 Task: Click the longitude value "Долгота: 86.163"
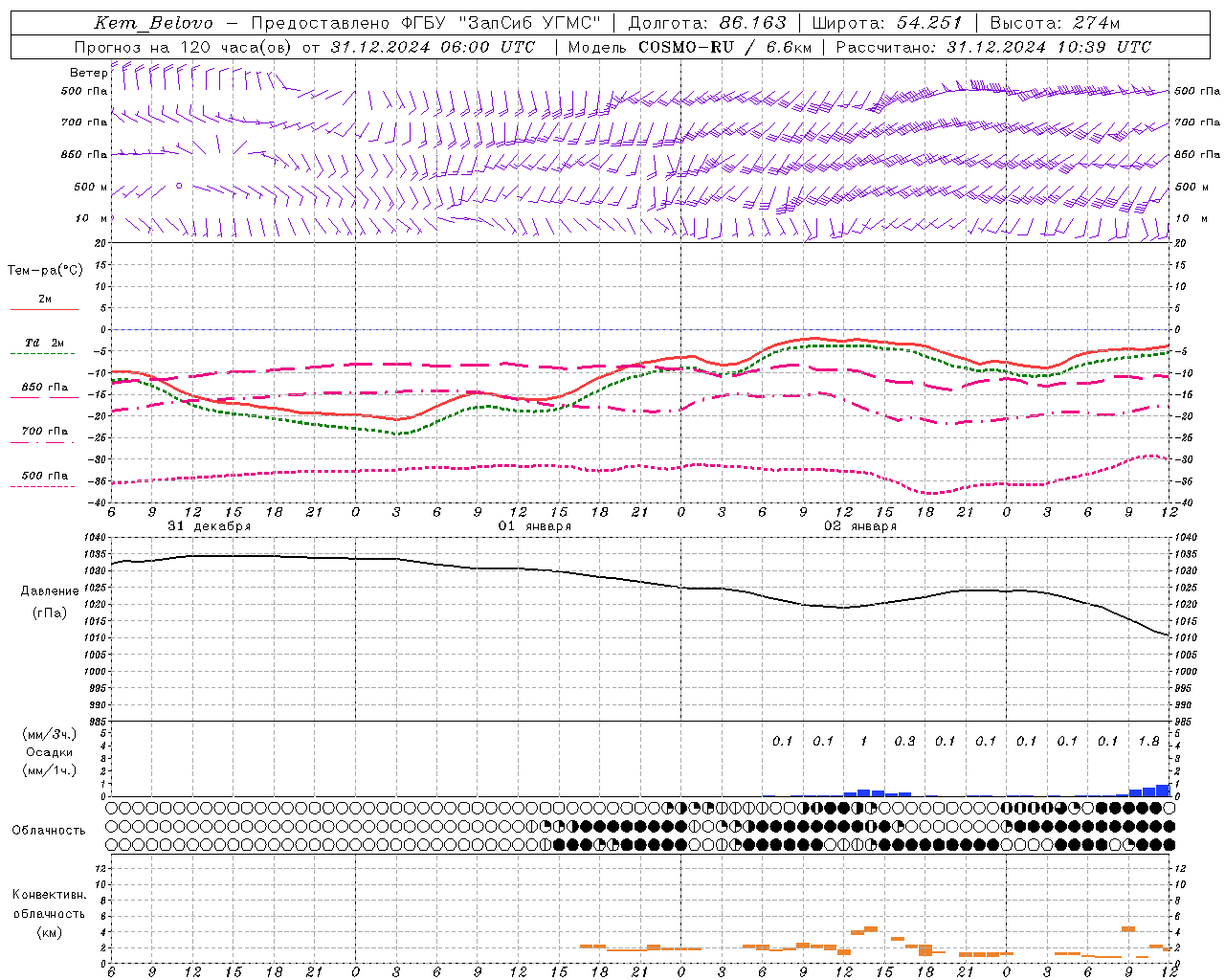pos(706,23)
